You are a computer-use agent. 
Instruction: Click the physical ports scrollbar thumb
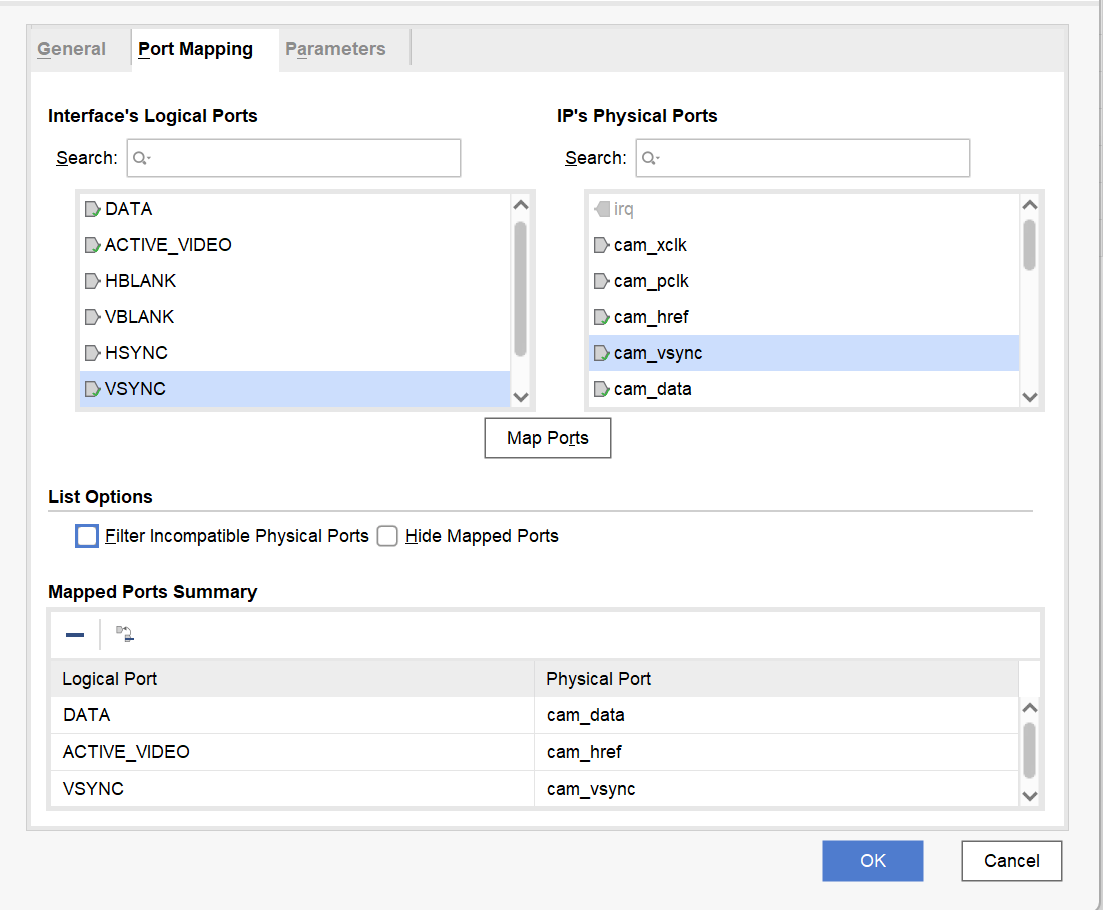pyautogui.click(x=1030, y=245)
